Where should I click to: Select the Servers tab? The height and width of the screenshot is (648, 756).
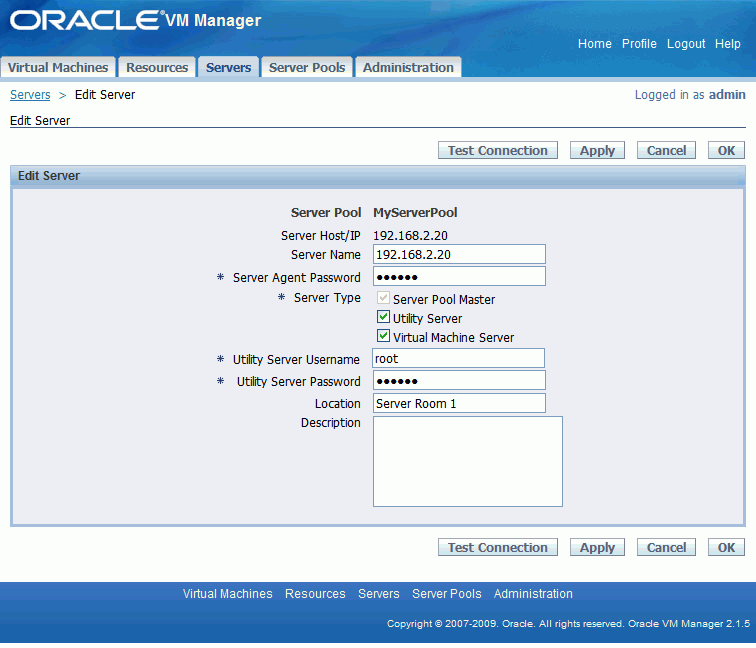[x=229, y=68]
